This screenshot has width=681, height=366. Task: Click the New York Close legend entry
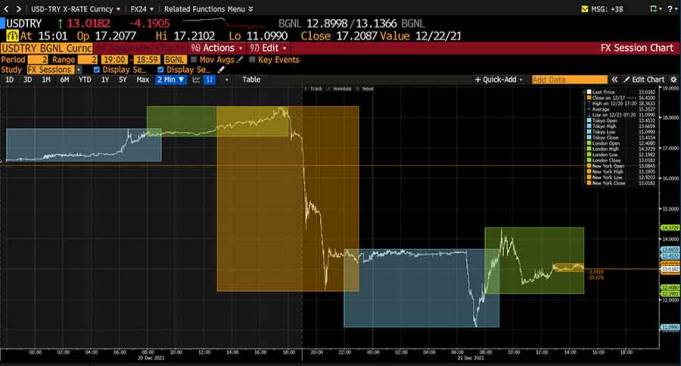[621, 183]
